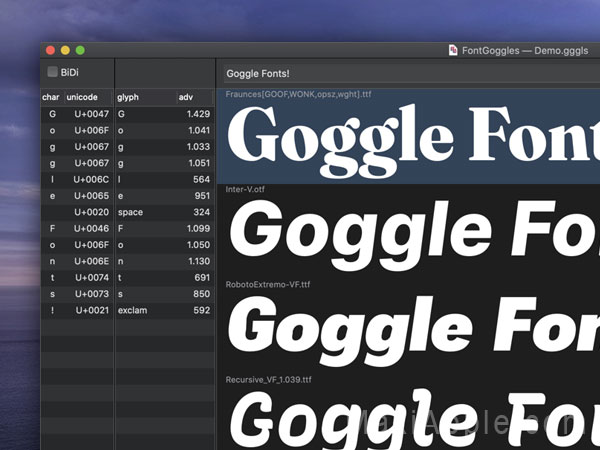The height and width of the screenshot is (450, 600).
Task: Close the FontGoggles window with red button
Action: click(x=50, y=50)
